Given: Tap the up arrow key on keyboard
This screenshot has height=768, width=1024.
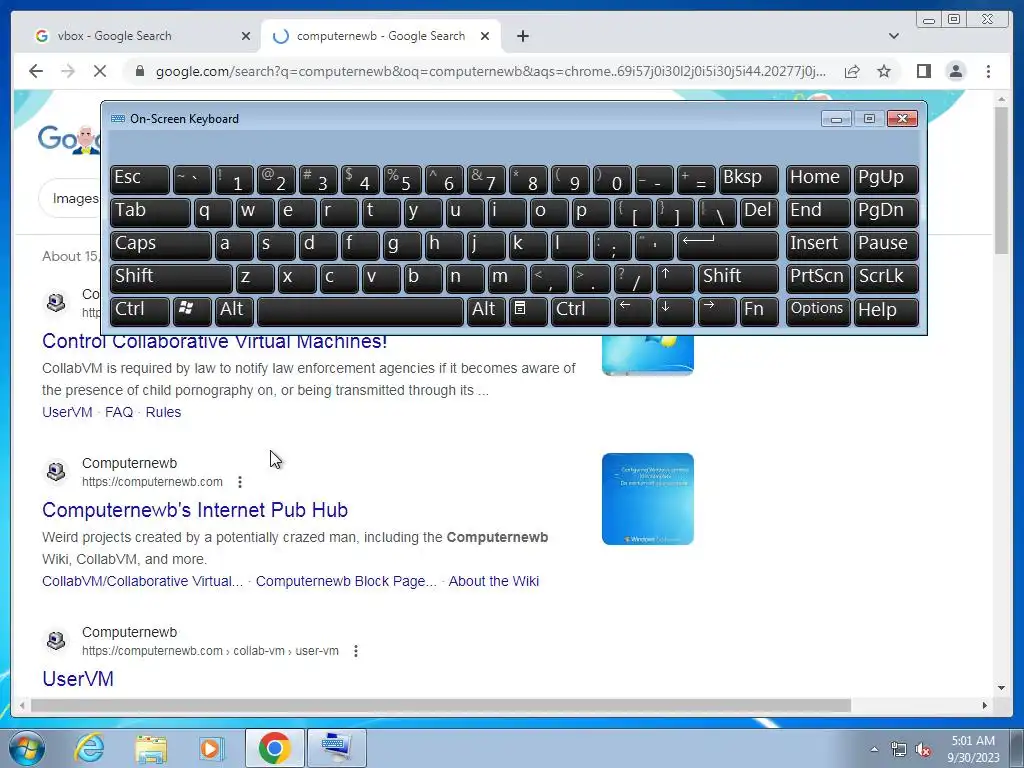Looking at the screenshot, I should pos(675,278).
